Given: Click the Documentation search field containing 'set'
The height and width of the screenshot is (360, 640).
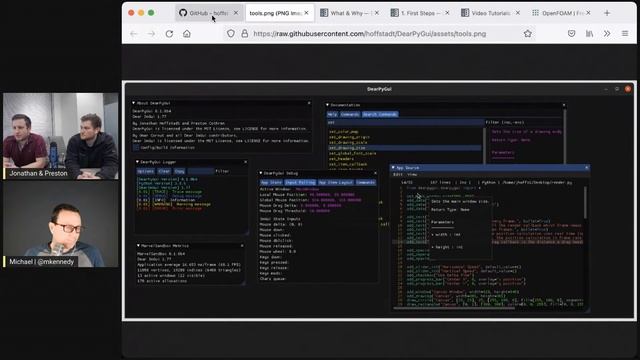Looking at the screenshot, I should (x=405, y=122).
